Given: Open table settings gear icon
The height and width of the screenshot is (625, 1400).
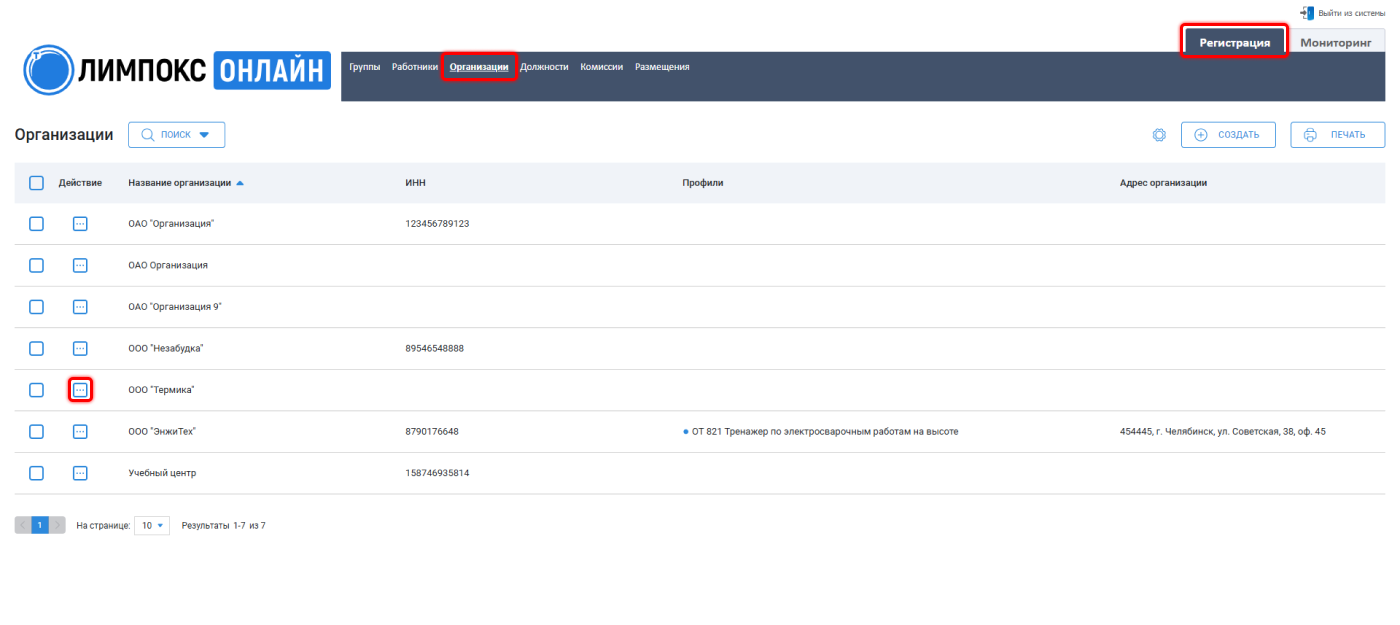Looking at the screenshot, I should pos(1160,135).
